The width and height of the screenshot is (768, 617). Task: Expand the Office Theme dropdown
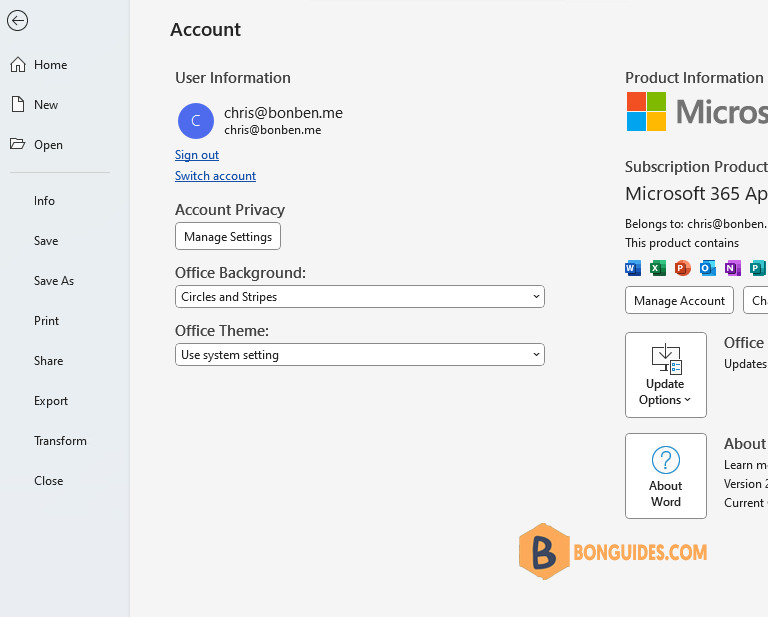tap(360, 355)
